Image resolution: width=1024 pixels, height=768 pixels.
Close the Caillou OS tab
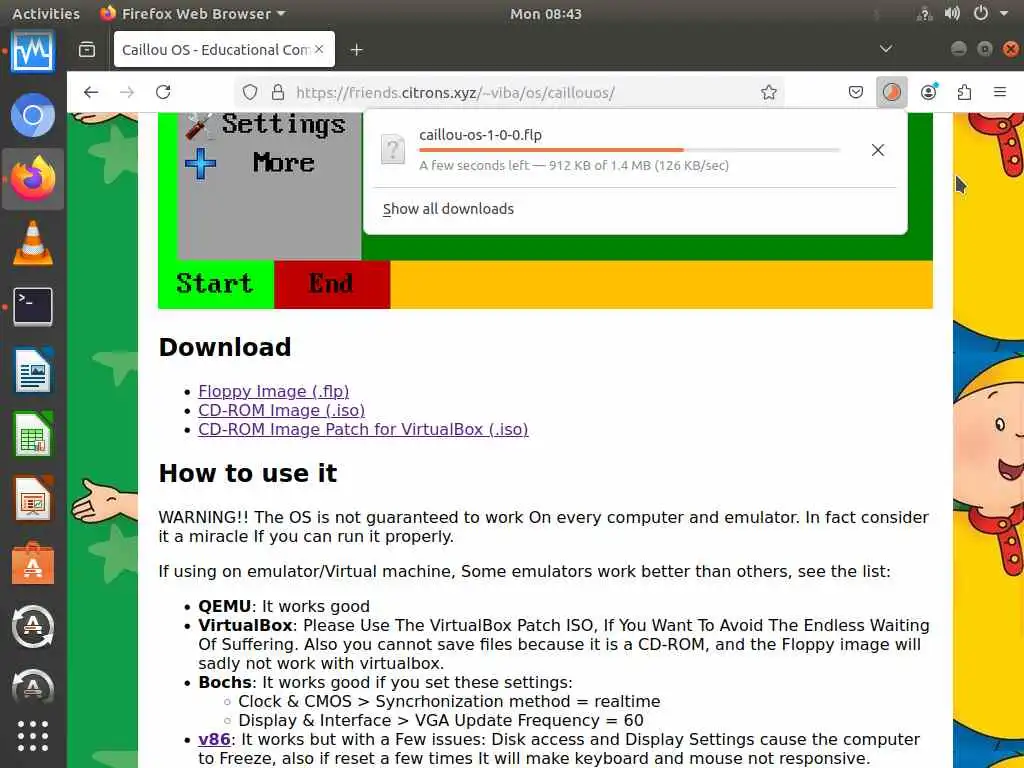(319, 49)
